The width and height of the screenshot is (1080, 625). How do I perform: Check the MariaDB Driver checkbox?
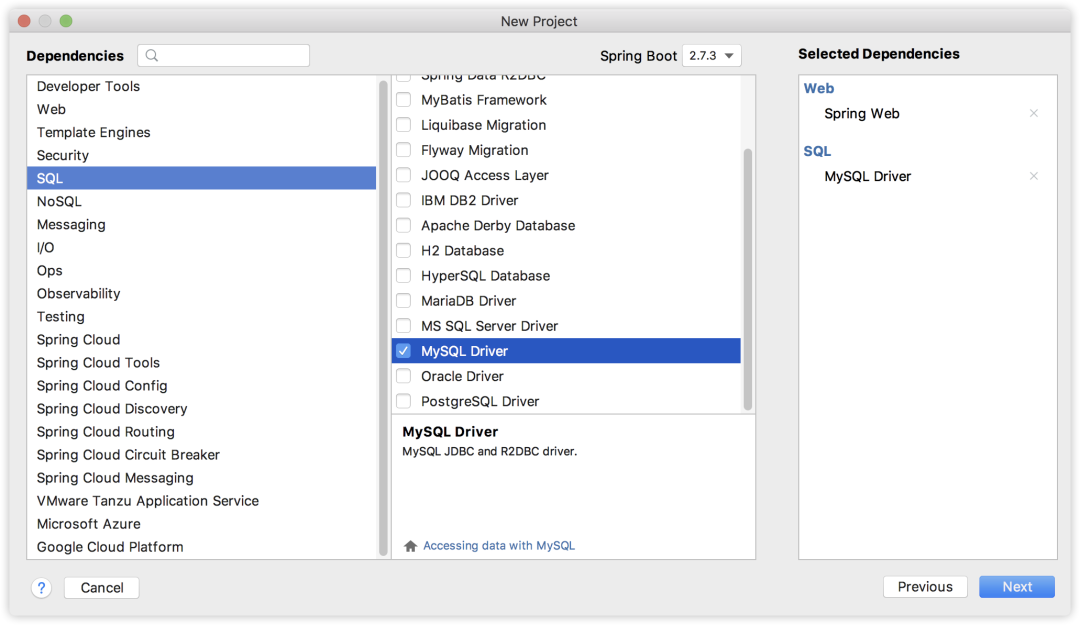pyautogui.click(x=404, y=300)
